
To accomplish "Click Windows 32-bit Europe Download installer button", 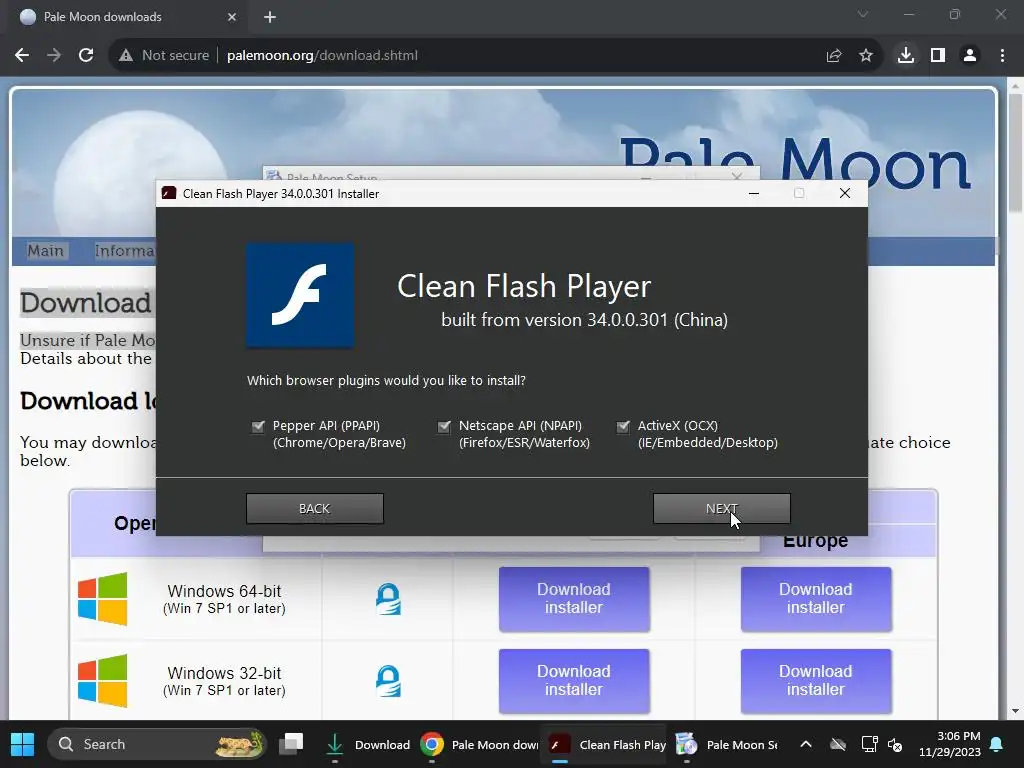I will click(816, 680).
